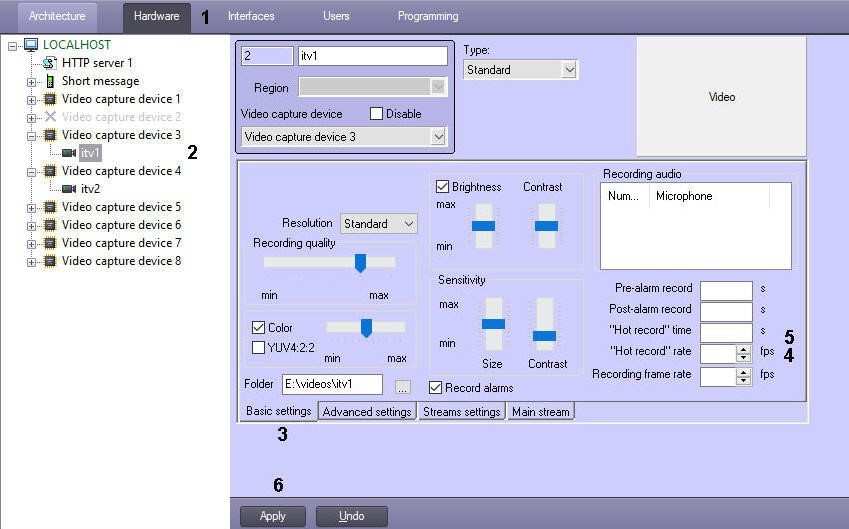Switch to the Programming tab
The image size is (849, 529).
(x=428, y=16)
